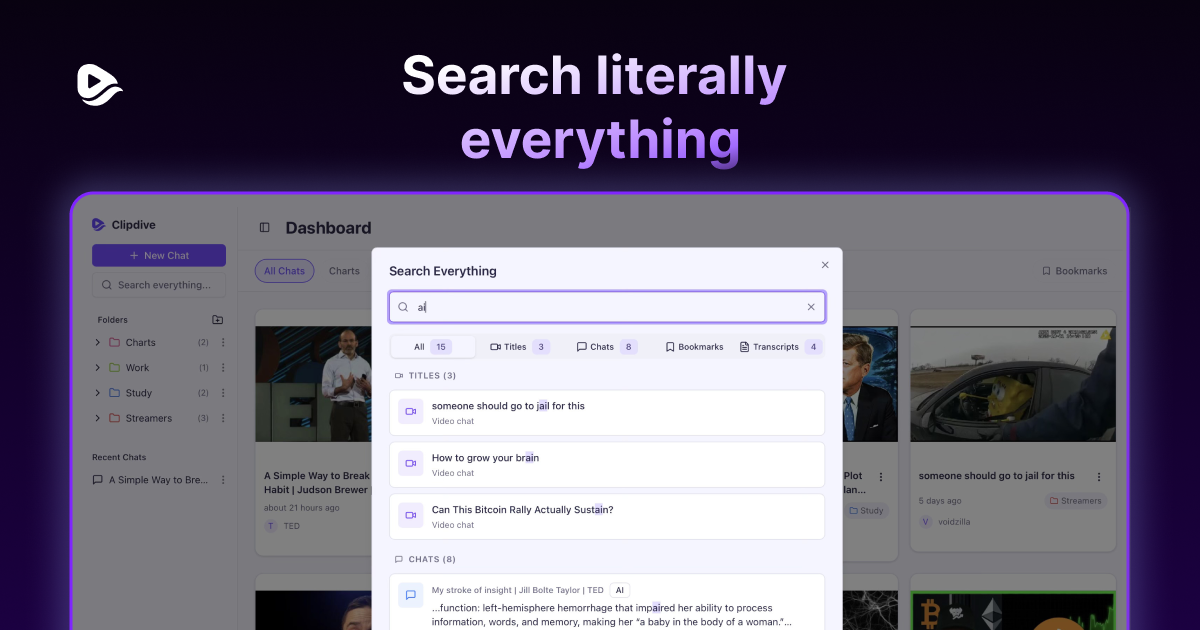Screen dimensions: 1200x630
Task: Open options menu on jail video card
Action: (x=1099, y=476)
